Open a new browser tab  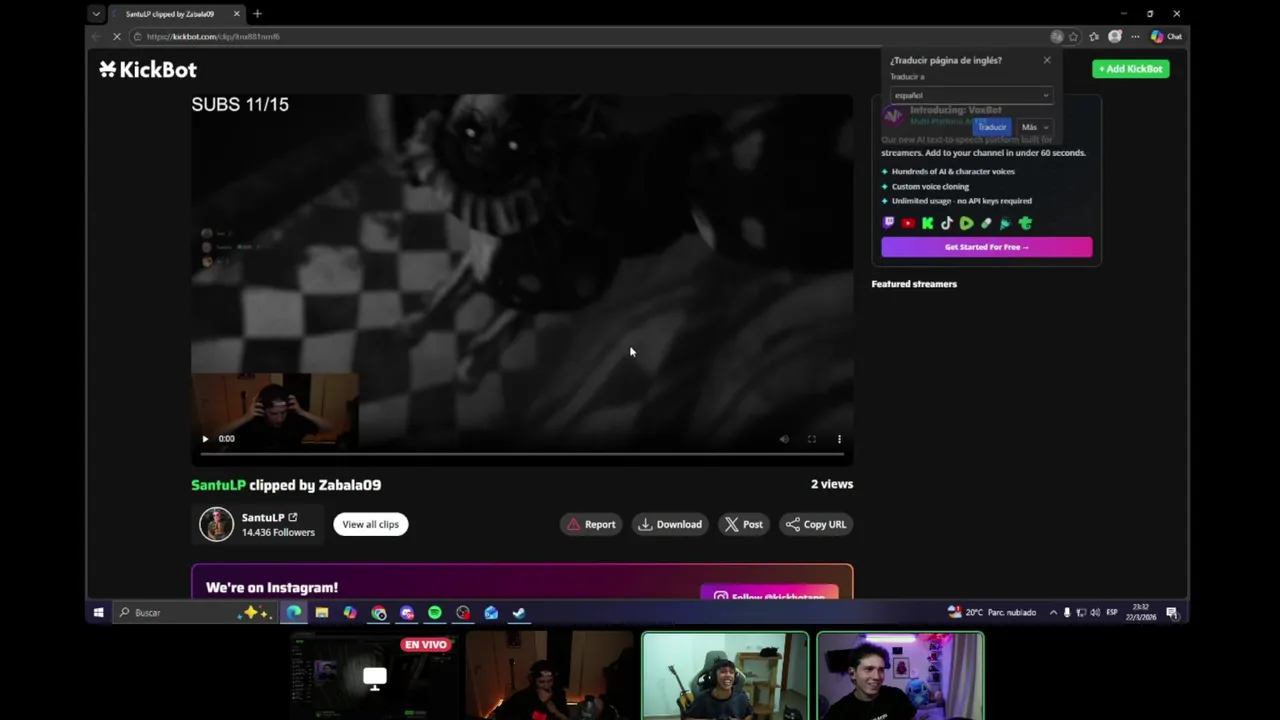coord(257,14)
